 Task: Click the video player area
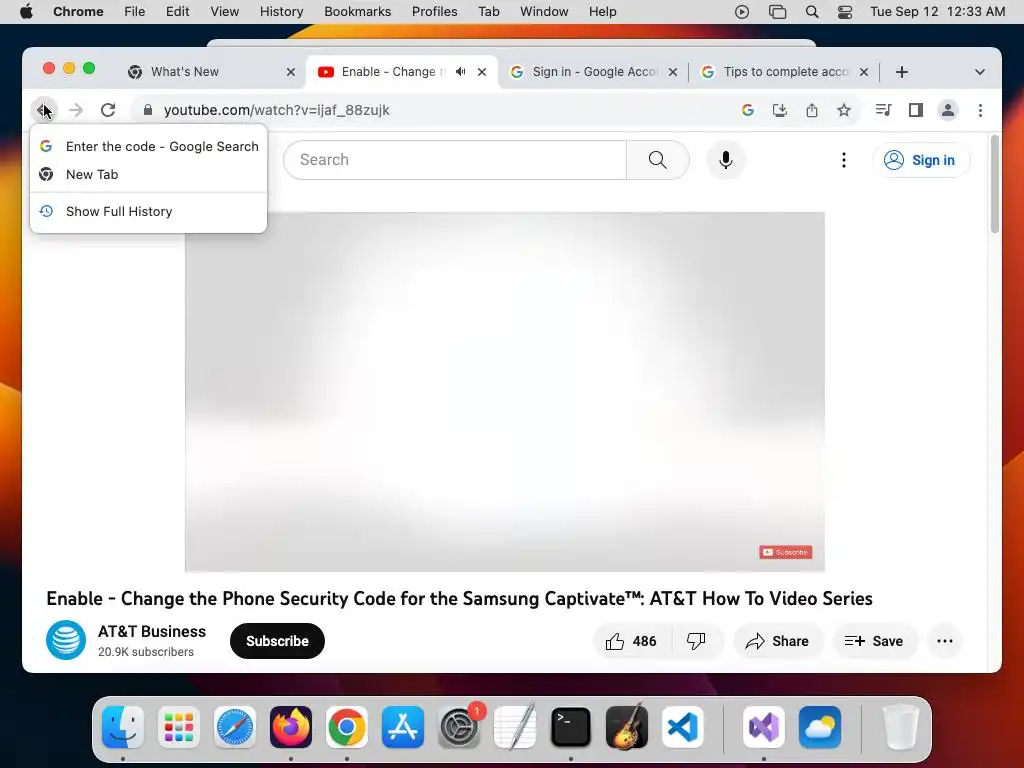pos(505,392)
